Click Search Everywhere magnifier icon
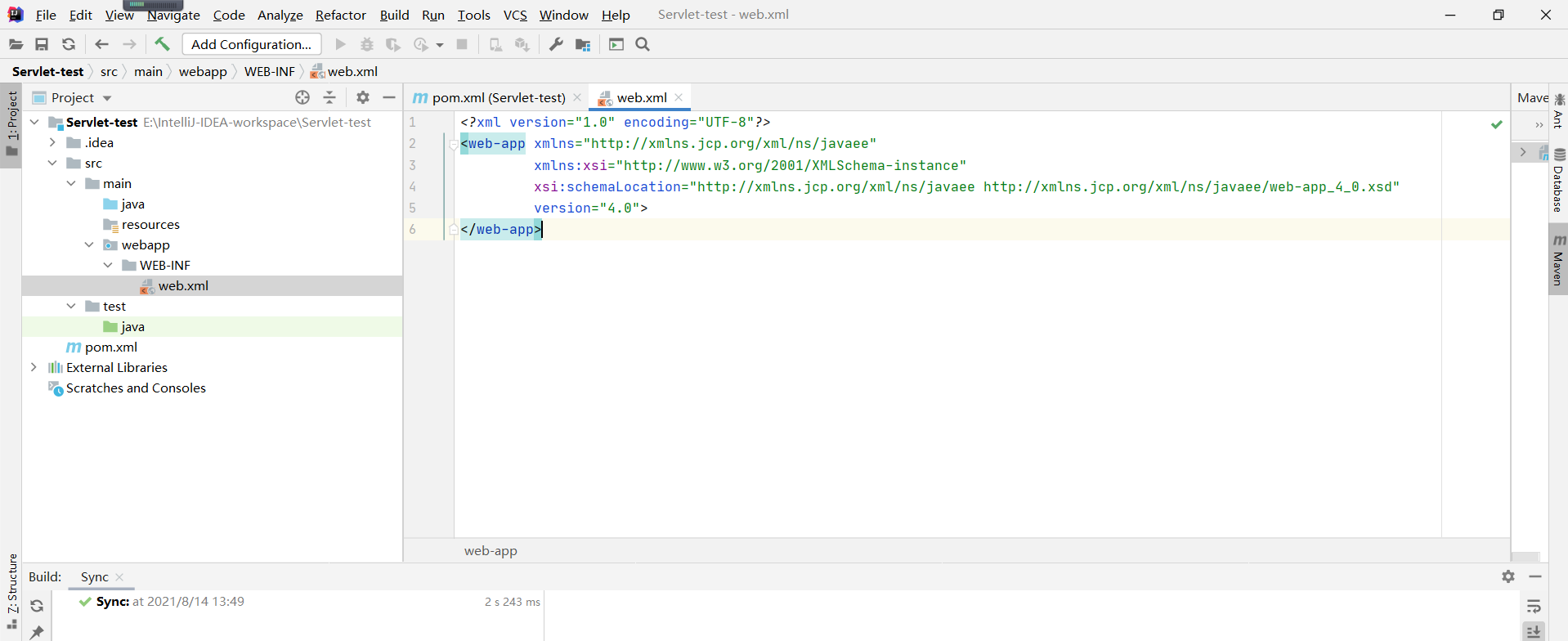 pyautogui.click(x=643, y=45)
